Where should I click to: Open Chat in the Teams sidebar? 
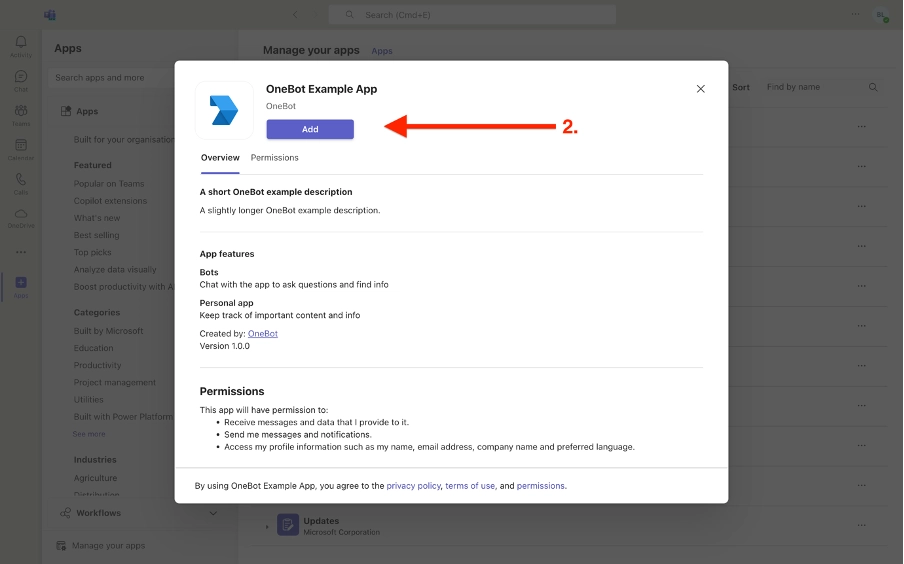tap(21, 81)
